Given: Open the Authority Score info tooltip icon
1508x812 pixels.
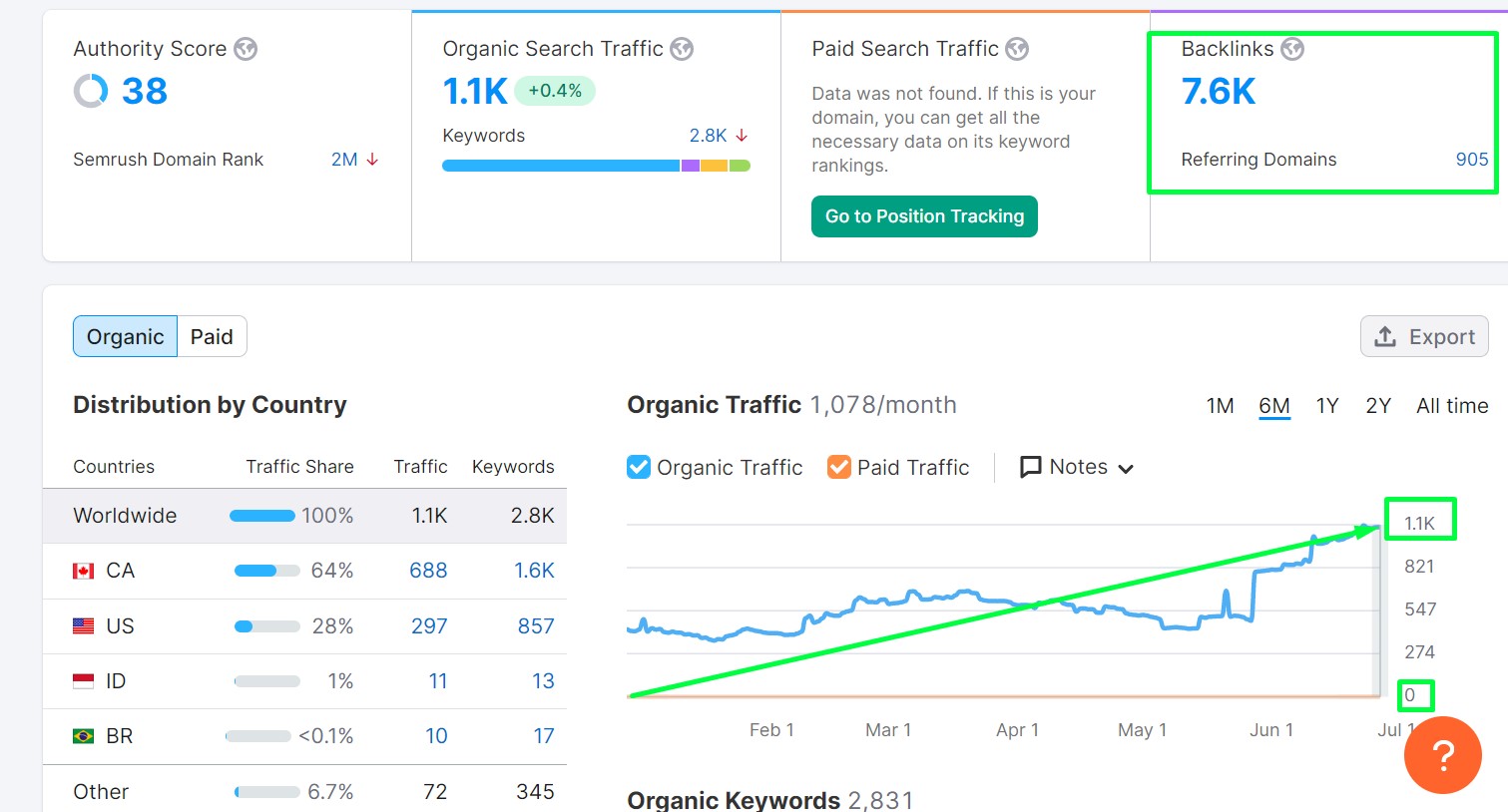Looking at the screenshot, I should point(247,48).
